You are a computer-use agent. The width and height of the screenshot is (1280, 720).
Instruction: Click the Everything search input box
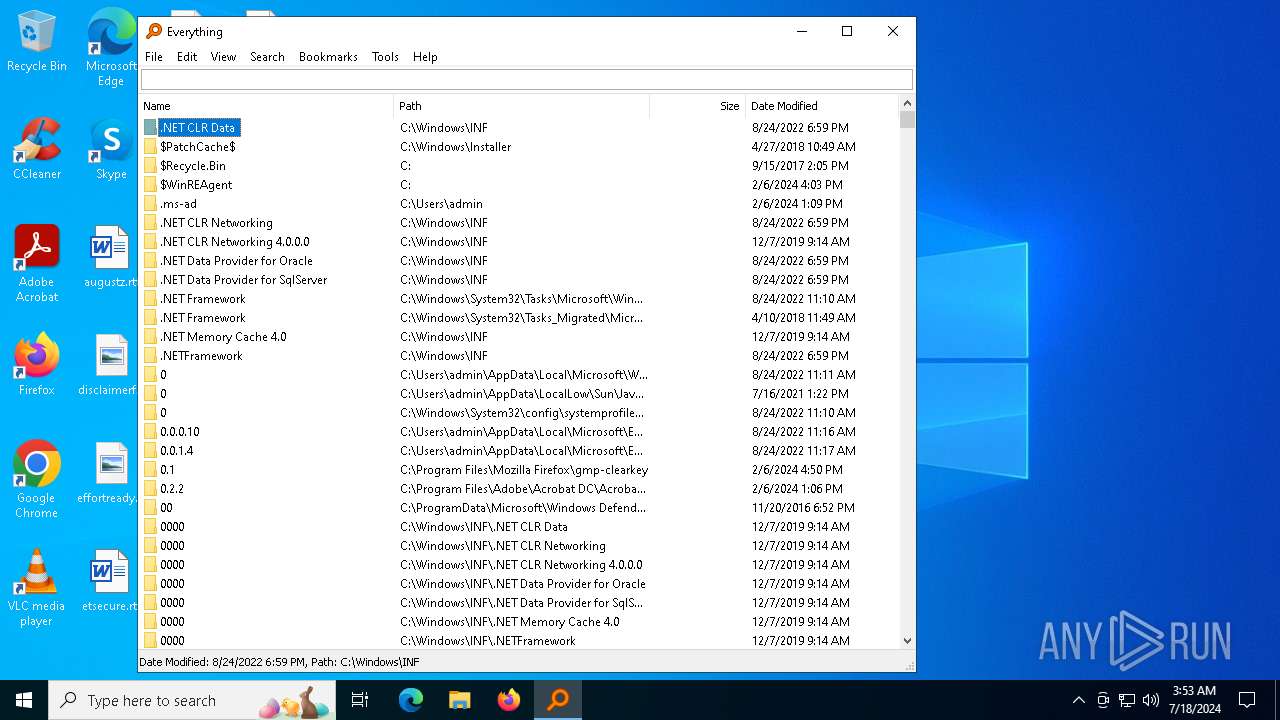click(527, 80)
